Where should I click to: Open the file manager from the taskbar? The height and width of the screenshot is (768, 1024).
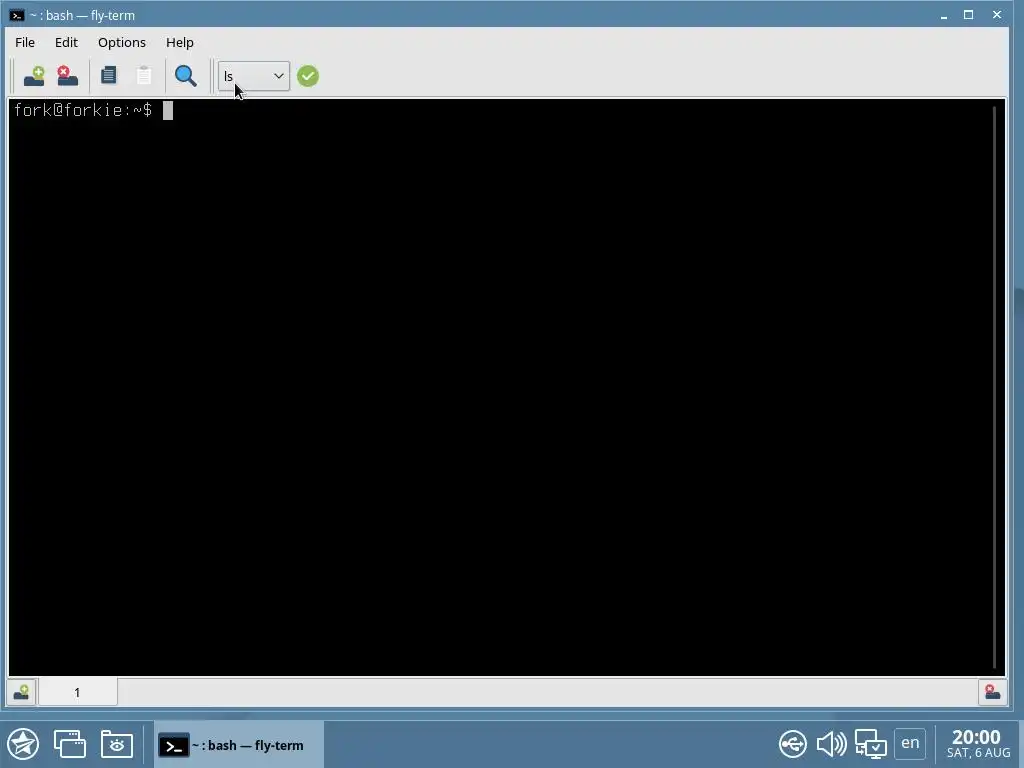(117, 744)
